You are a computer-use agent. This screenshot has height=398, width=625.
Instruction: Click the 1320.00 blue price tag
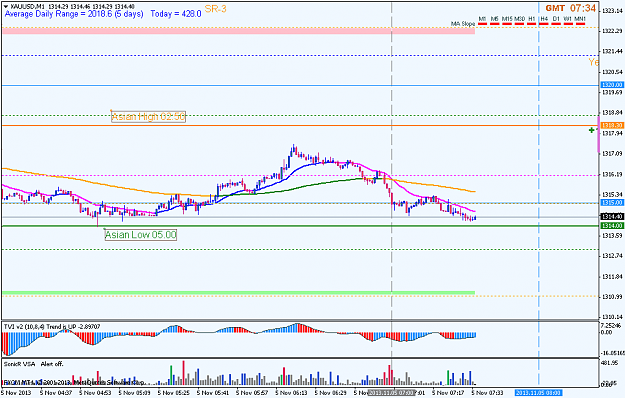coord(612,85)
